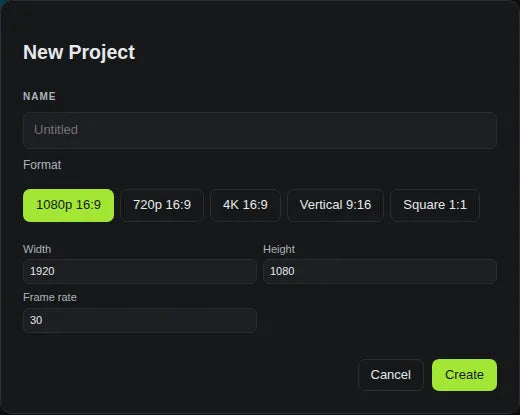This screenshot has height=415, width=520.
Task: Pick the 4K 16:9 format preset
Action: [x=245, y=205]
